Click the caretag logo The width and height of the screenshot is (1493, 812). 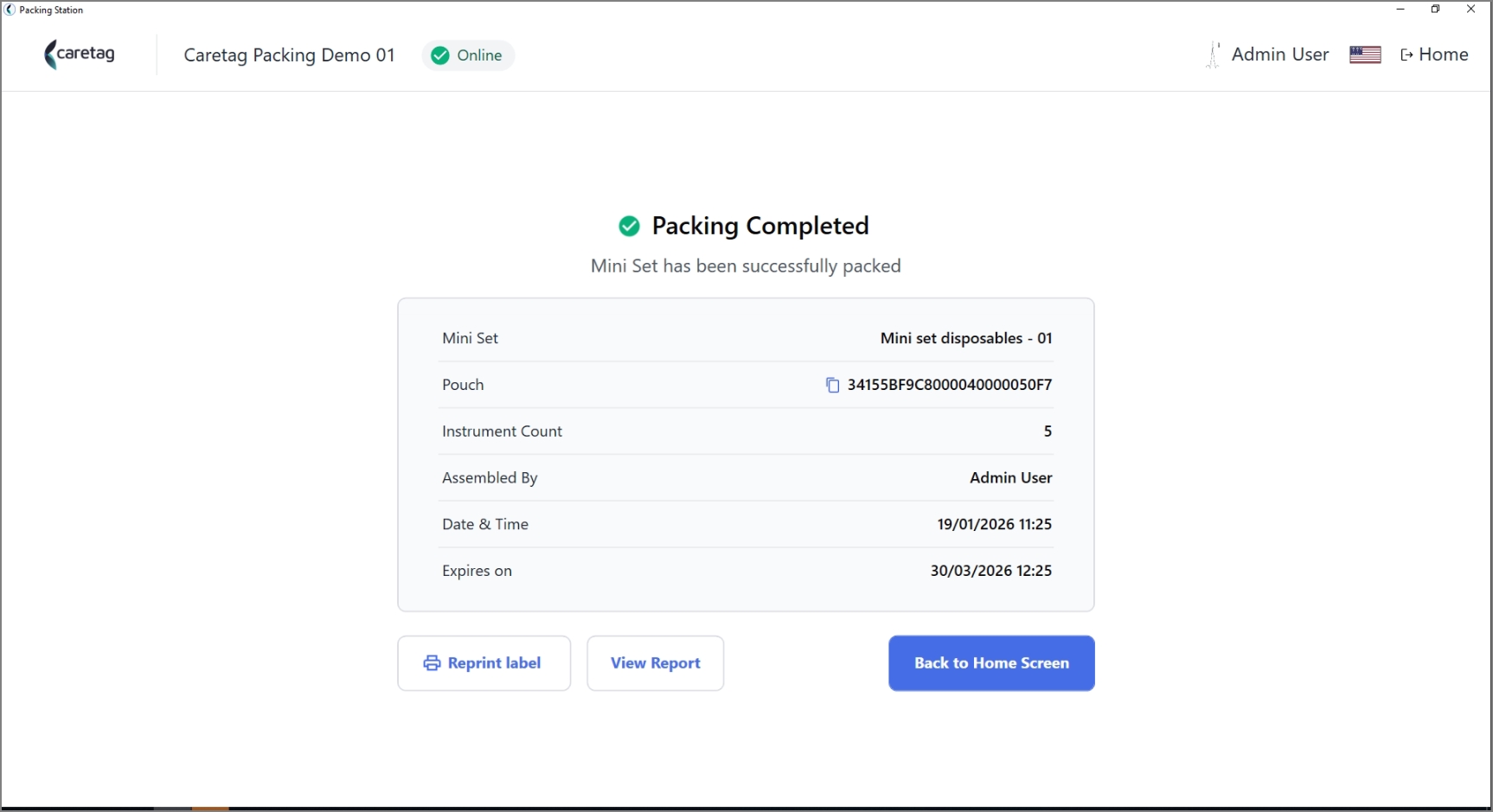[80, 54]
